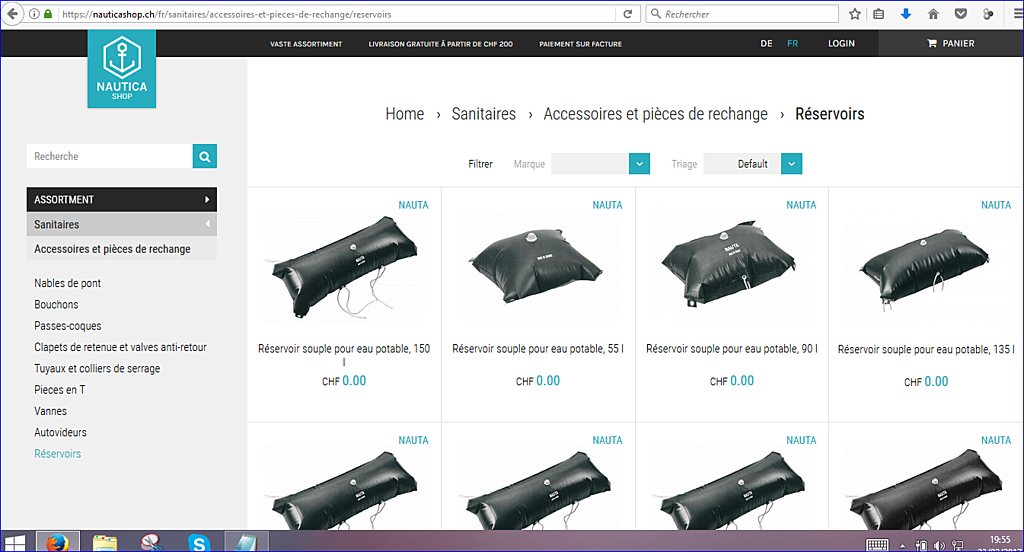The height and width of the screenshot is (552, 1024).
Task: Show hidden tray icons arrow
Action: pos(903,545)
